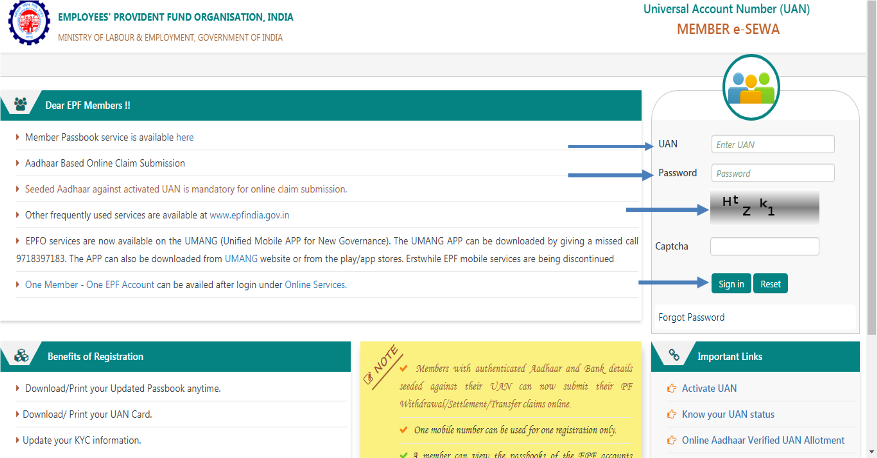Click the Dear EPF Members people icon
The height and width of the screenshot is (458, 877).
(21, 105)
